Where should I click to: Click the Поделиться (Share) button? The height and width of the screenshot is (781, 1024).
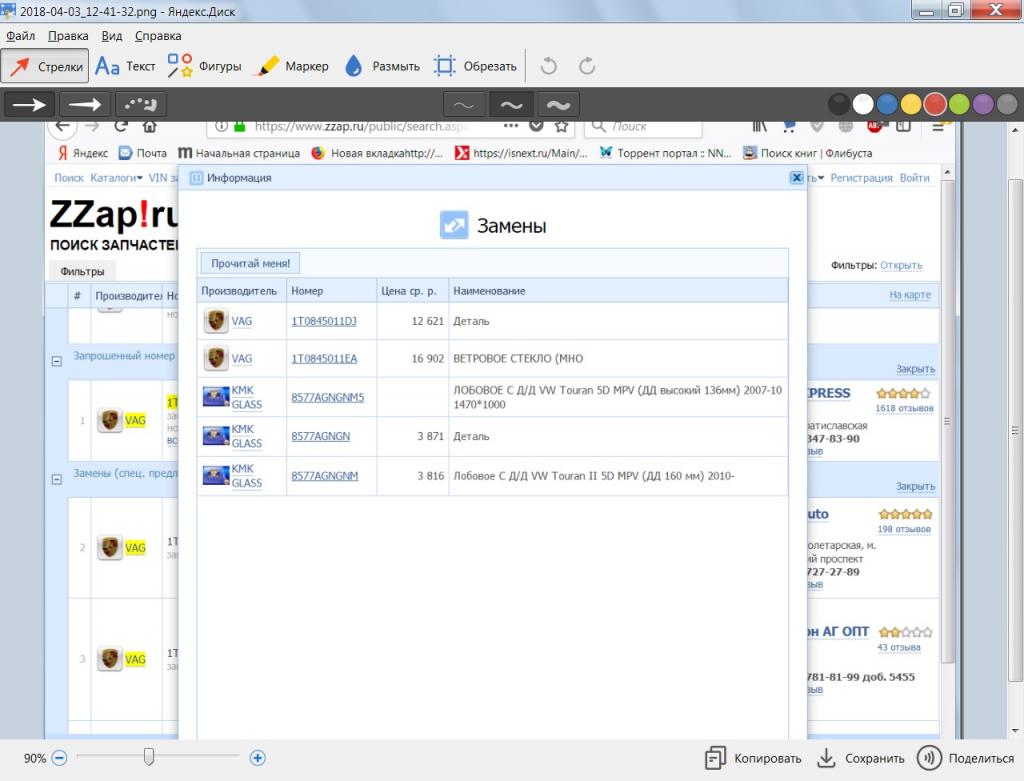pos(966,758)
